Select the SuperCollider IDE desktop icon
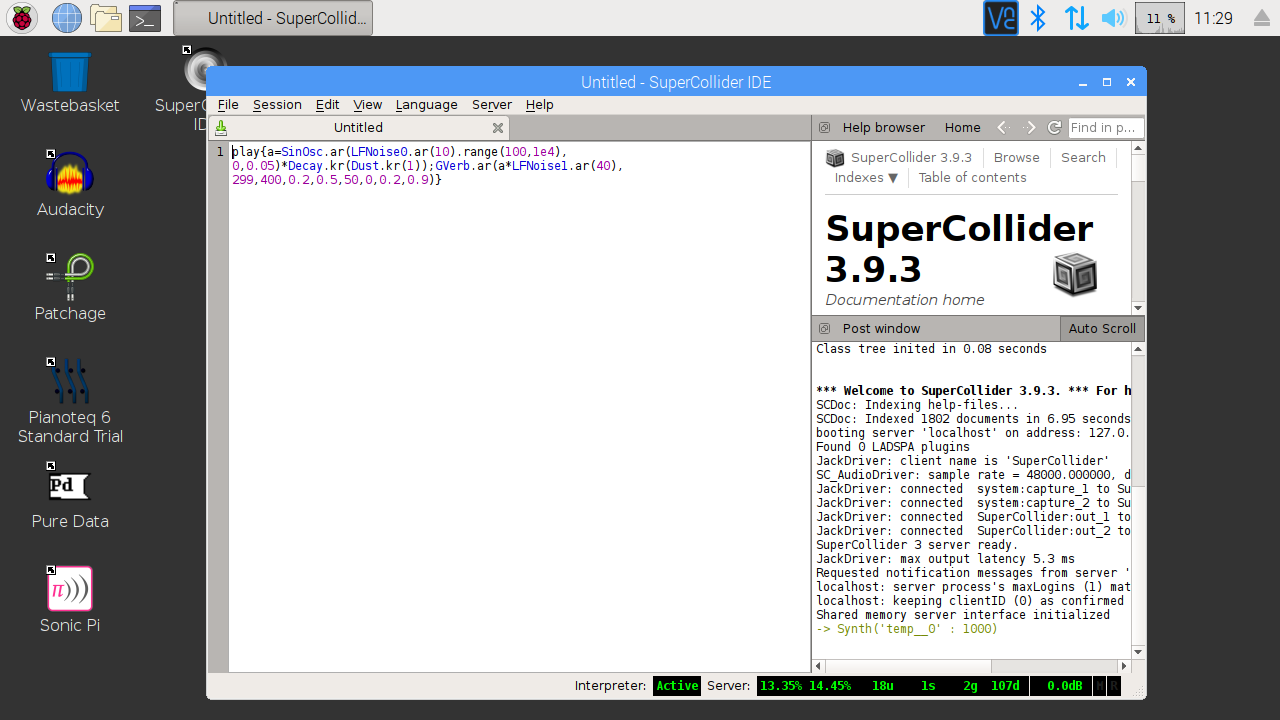The width and height of the screenshot is (1280, 720). pos(190,90)
